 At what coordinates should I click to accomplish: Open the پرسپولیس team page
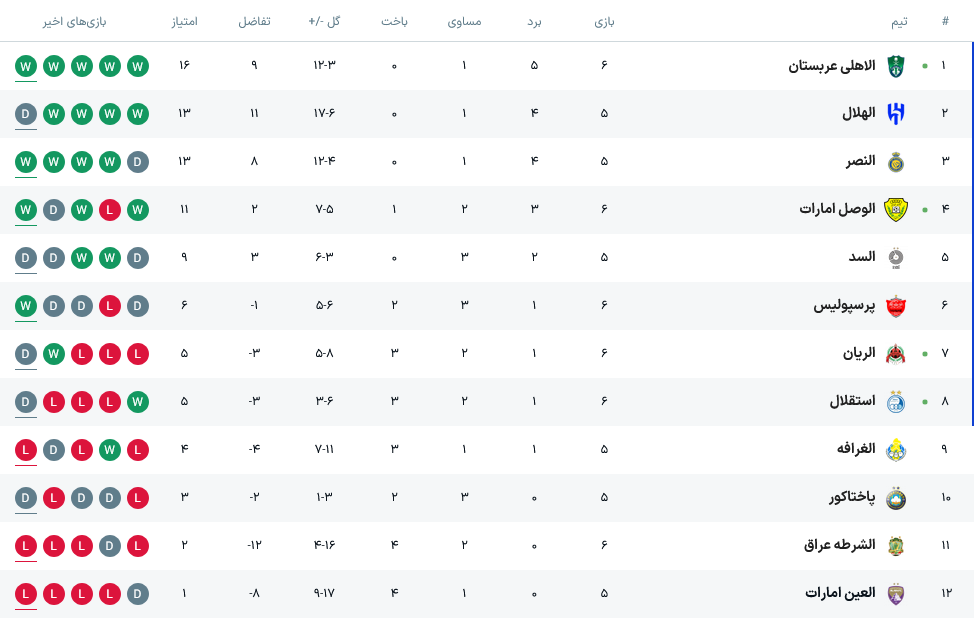coord(844,305)
